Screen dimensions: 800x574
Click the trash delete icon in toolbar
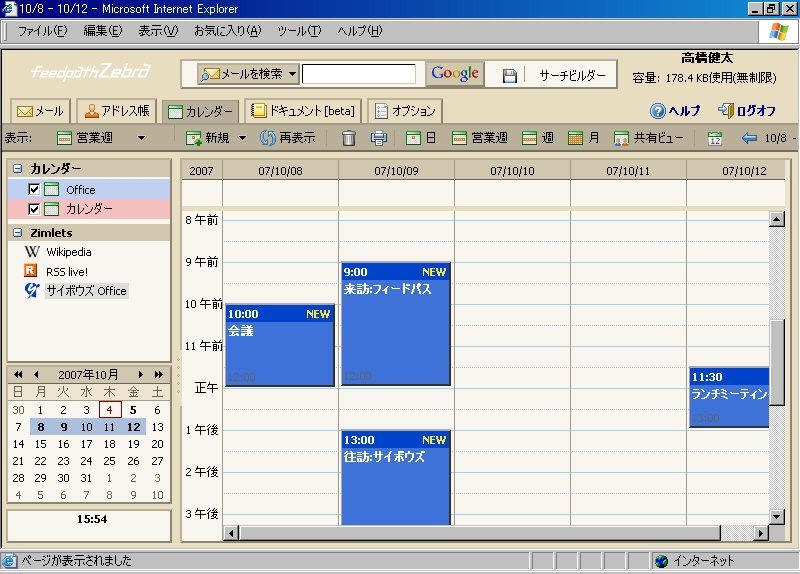(x=349, y=138)
